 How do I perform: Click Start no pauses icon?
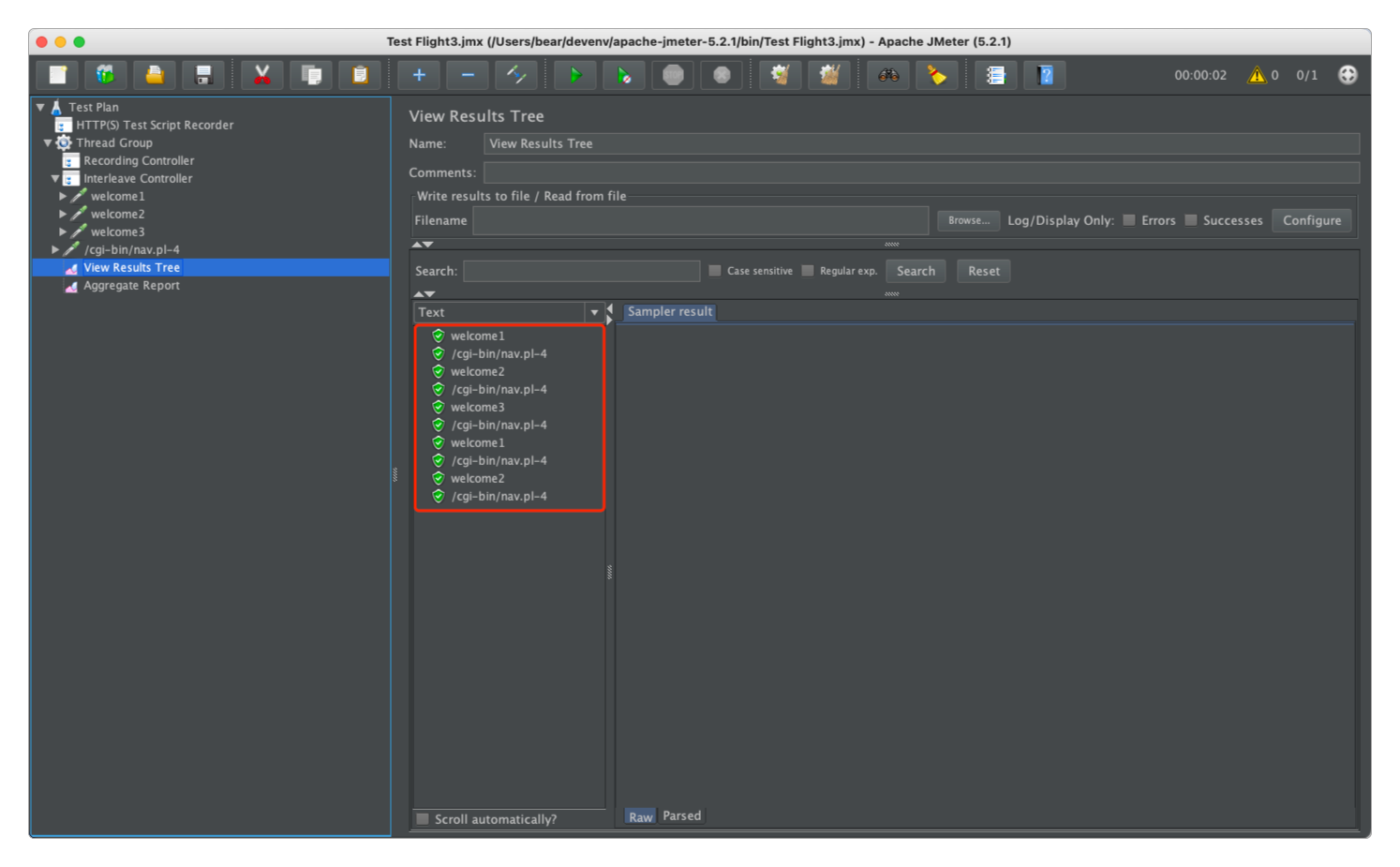tap(624, 75)
